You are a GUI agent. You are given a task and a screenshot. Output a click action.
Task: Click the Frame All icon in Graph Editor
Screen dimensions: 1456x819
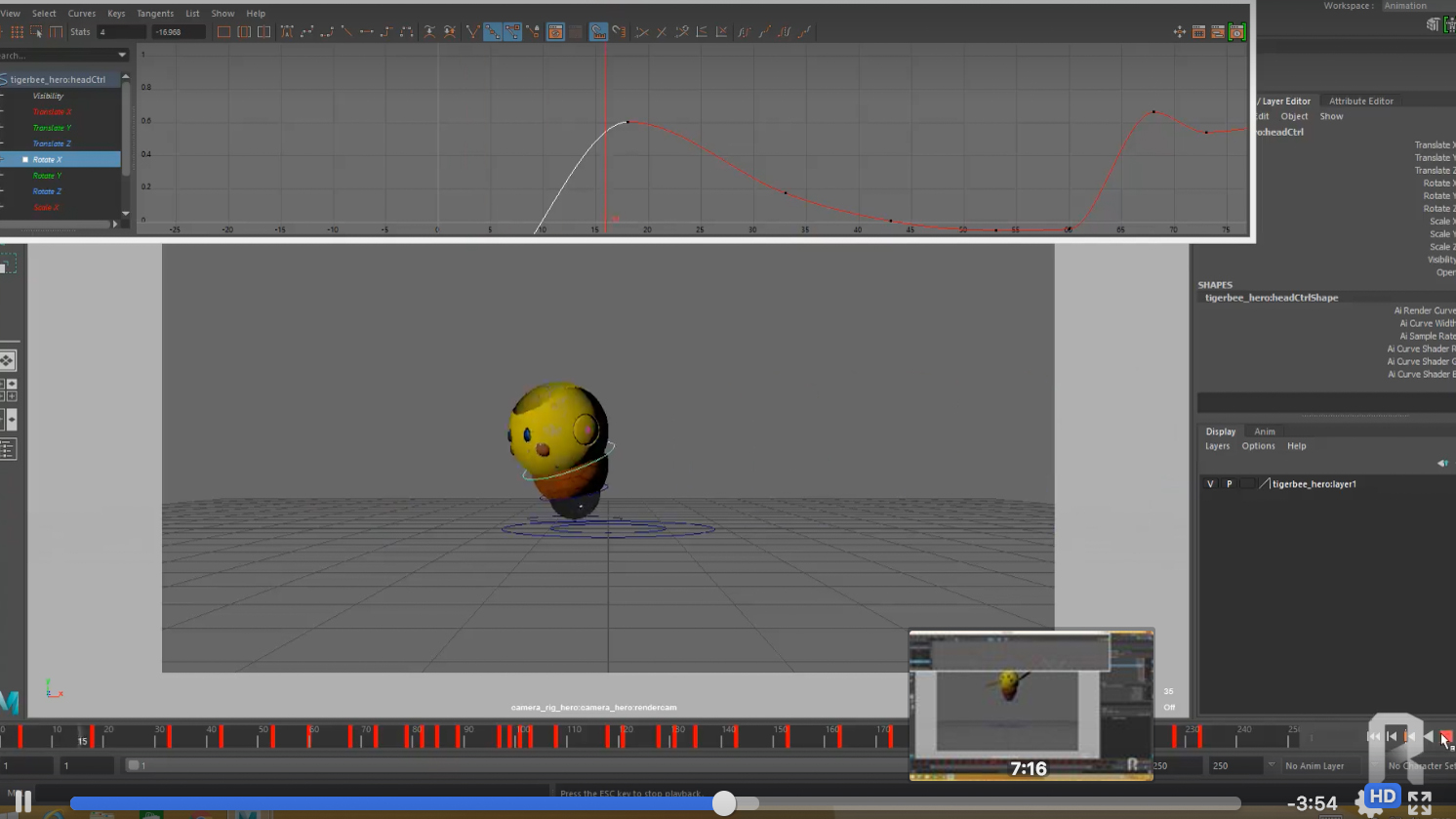coord(223,32)
